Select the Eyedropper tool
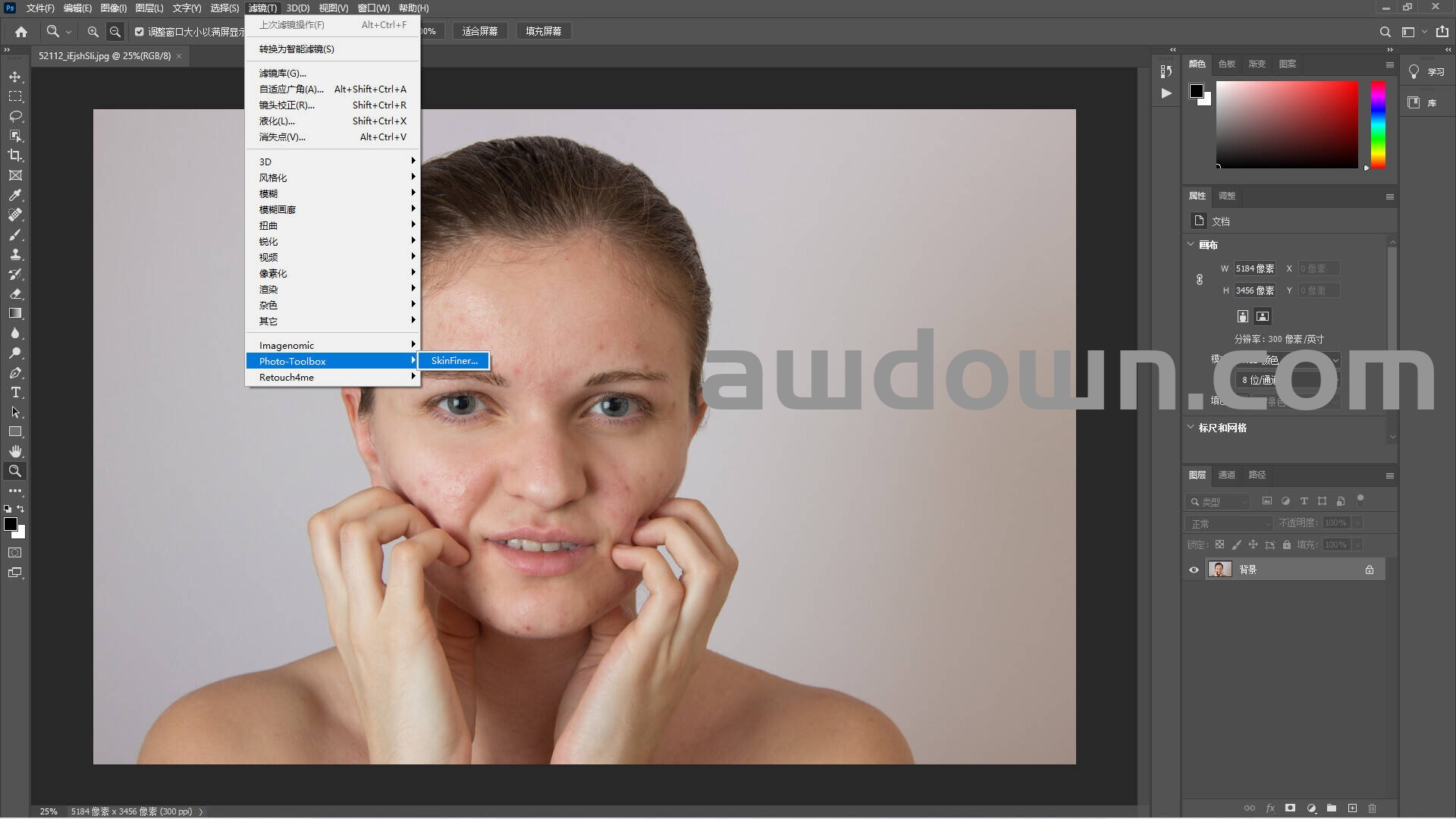This screenshot has height=819, width=1456. pyautogui.click(x=15, y=195)
